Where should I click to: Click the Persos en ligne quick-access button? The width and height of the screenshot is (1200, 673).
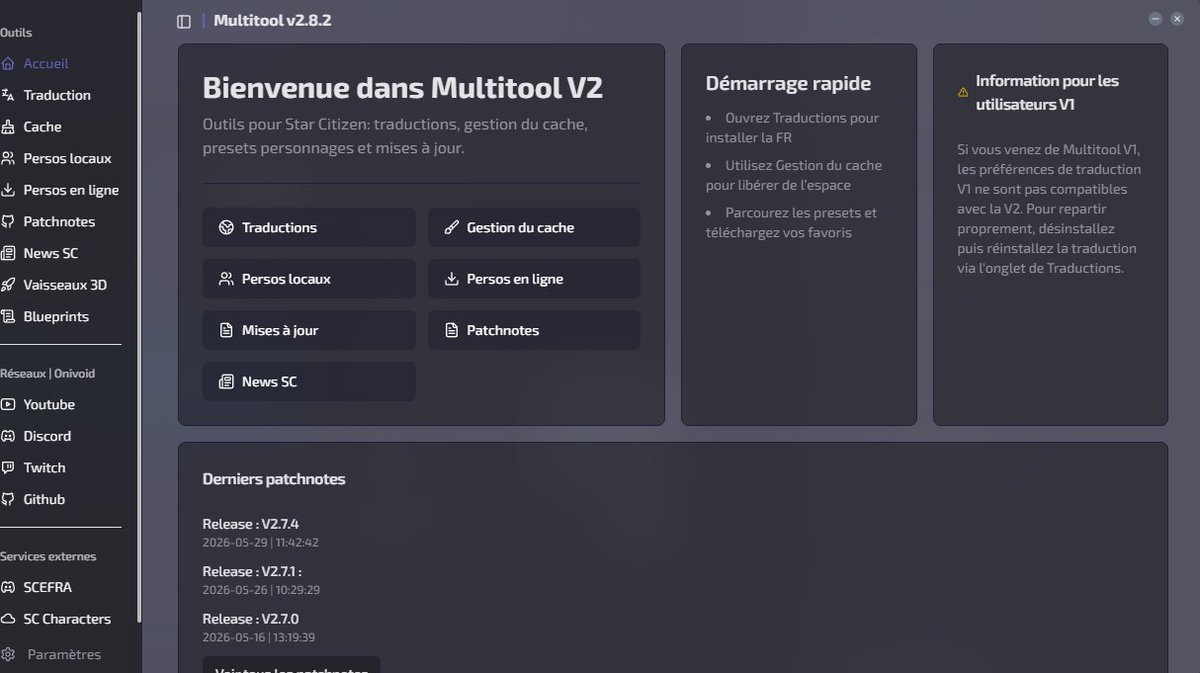(x=534, y=279)
